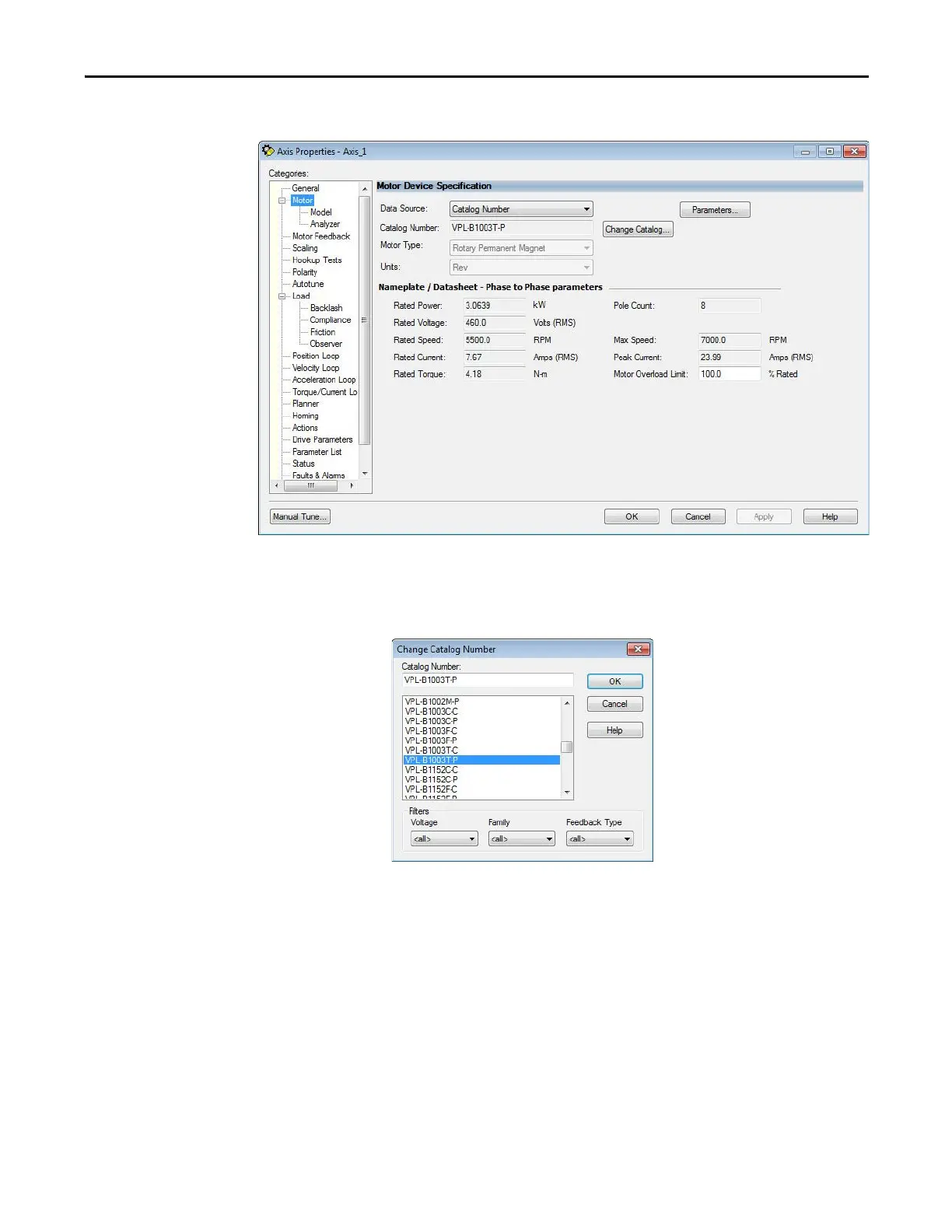Click Help in Axis Properties
Image resolution: width=952 pixels, height=1232 pixels.
pos(830,516)
